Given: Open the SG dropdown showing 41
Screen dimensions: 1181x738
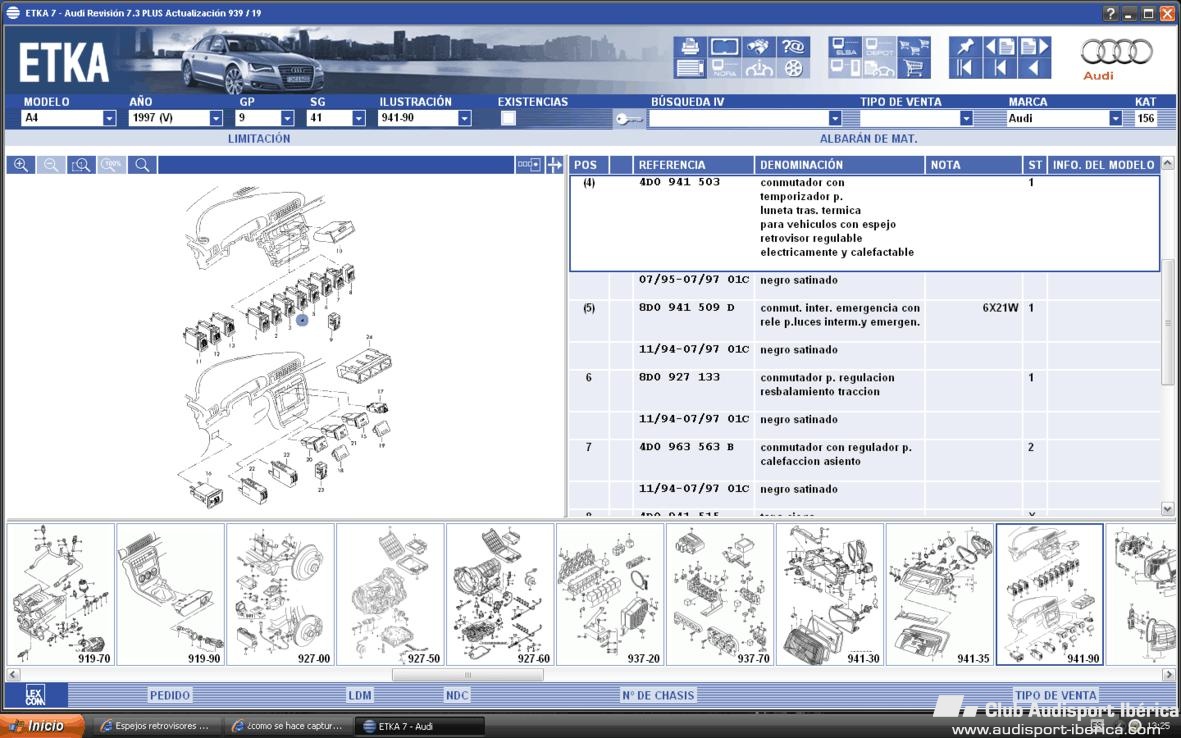Looking at the screenshot, I should [x=359, y=118].
